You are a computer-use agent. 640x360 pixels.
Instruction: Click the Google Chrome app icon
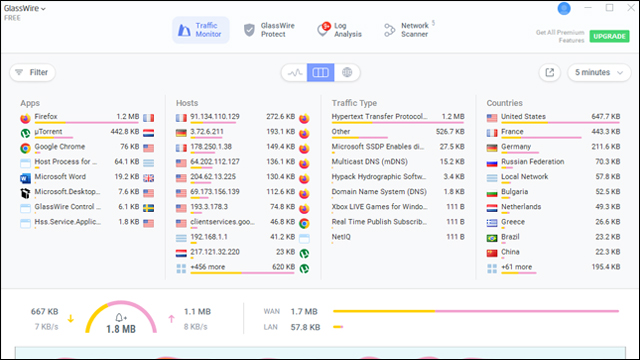coord(25,148)
